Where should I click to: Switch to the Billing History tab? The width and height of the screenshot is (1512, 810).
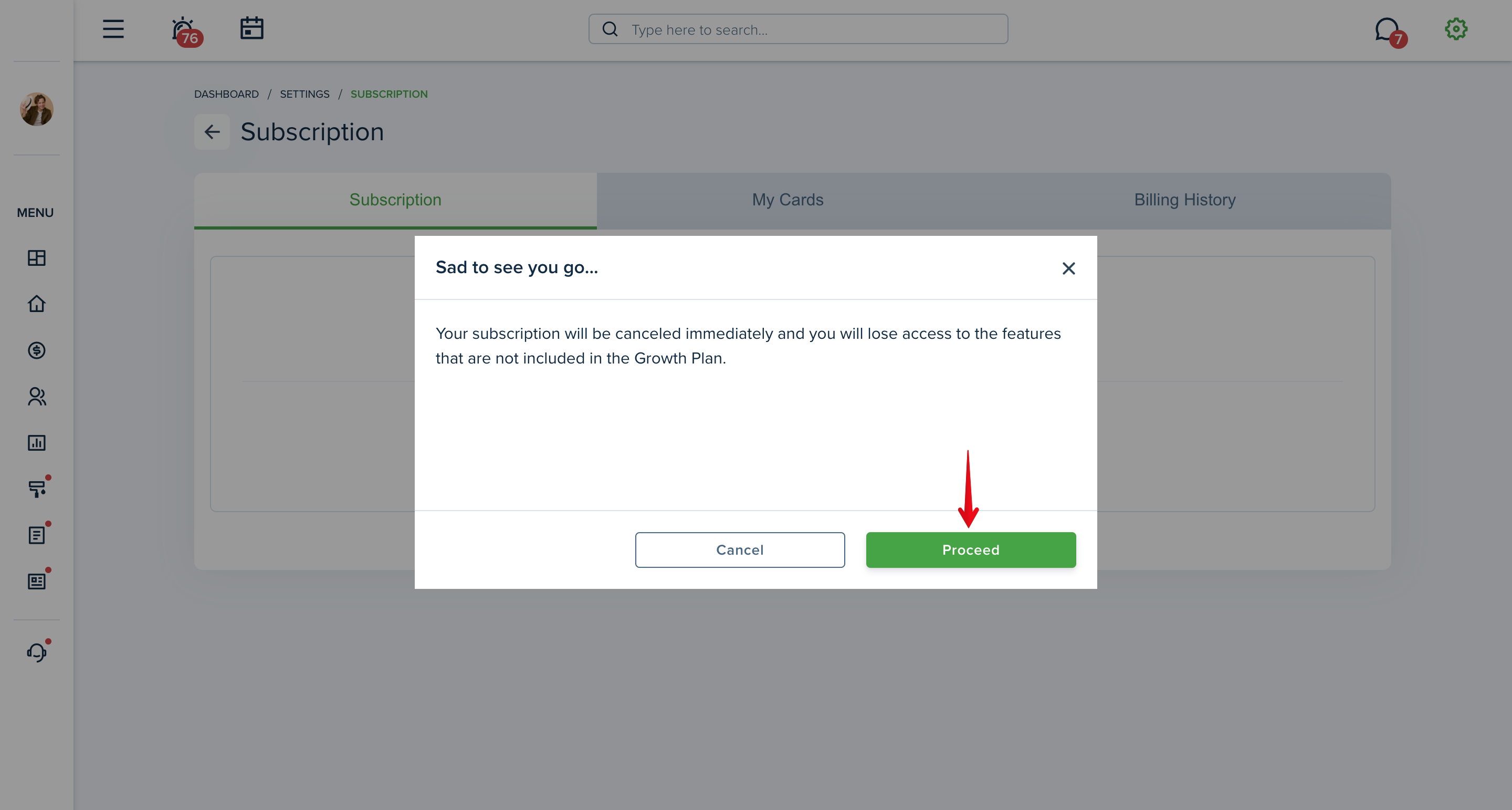(x=1184, y=200)
